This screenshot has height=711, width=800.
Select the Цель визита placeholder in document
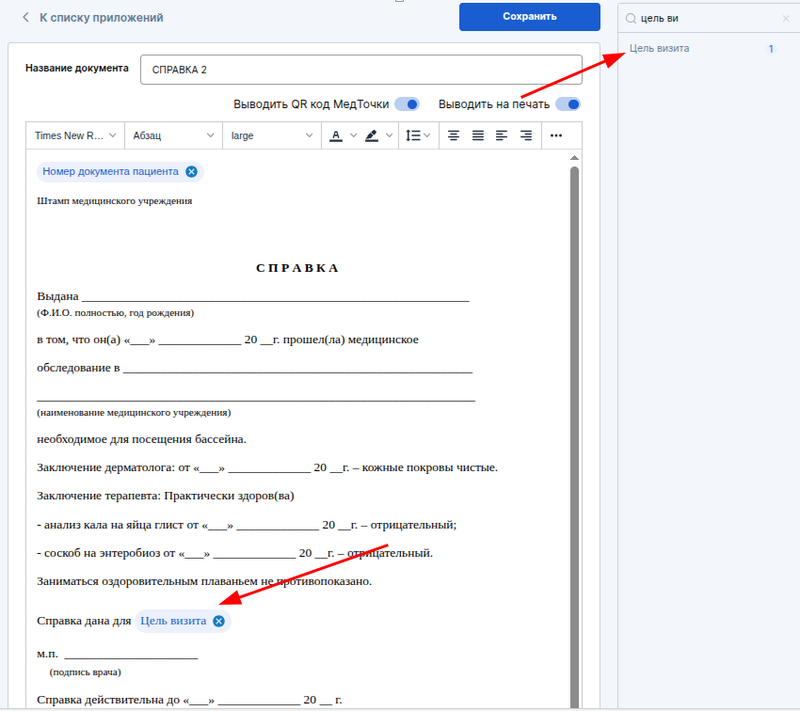(173, 621)
